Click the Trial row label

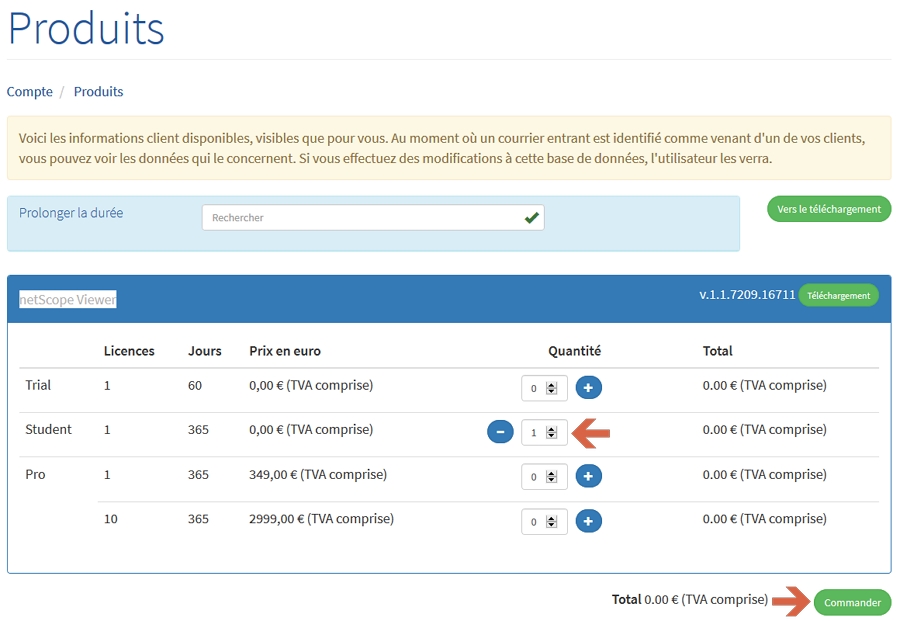click(x=38, y=385)
